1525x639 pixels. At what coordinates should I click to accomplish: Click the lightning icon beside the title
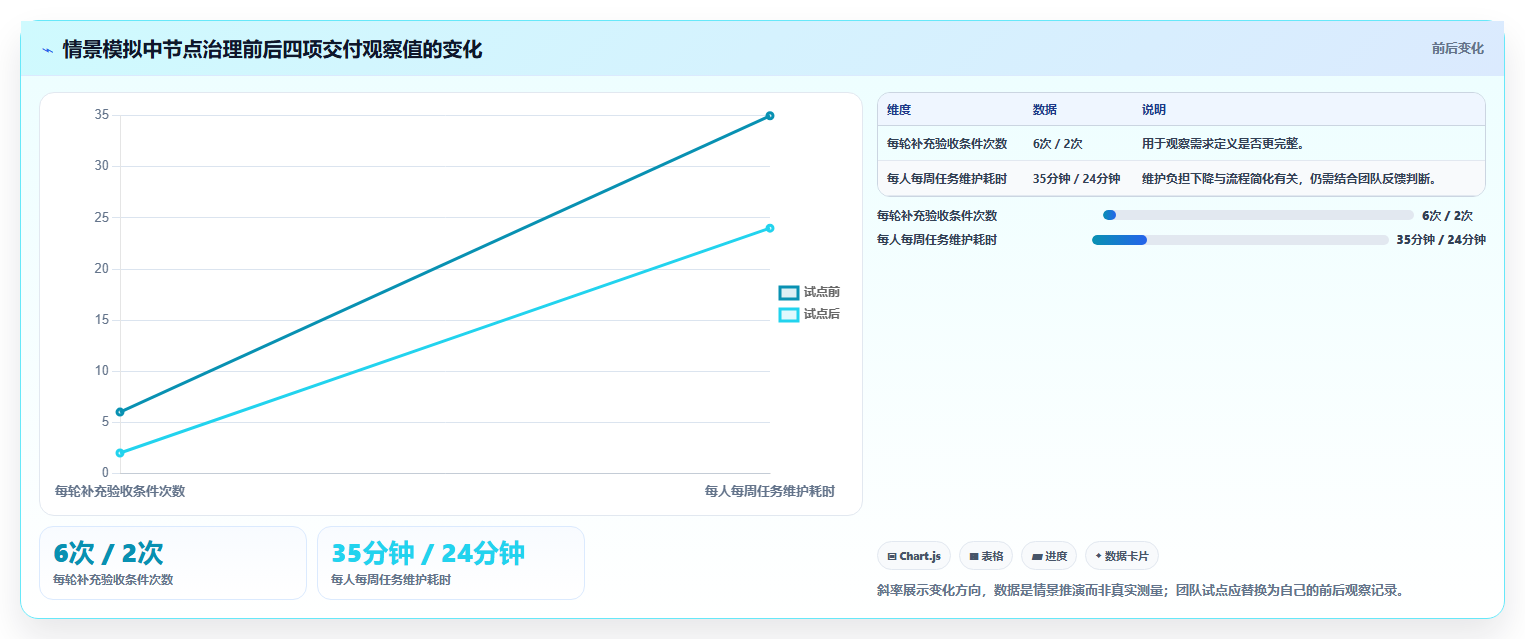[47, 50]
